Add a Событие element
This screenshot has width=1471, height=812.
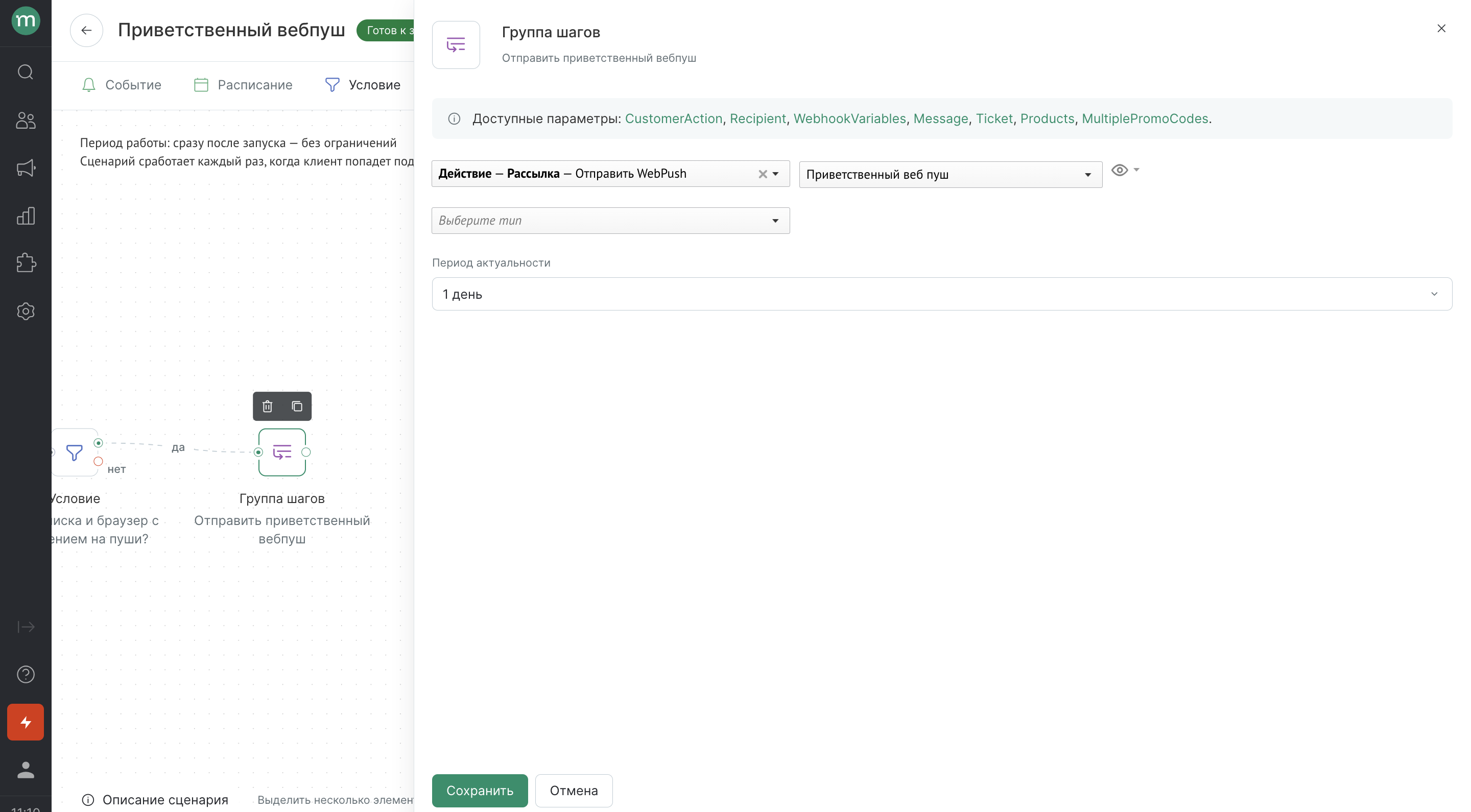pyautogui.click(x=122, y=85)
